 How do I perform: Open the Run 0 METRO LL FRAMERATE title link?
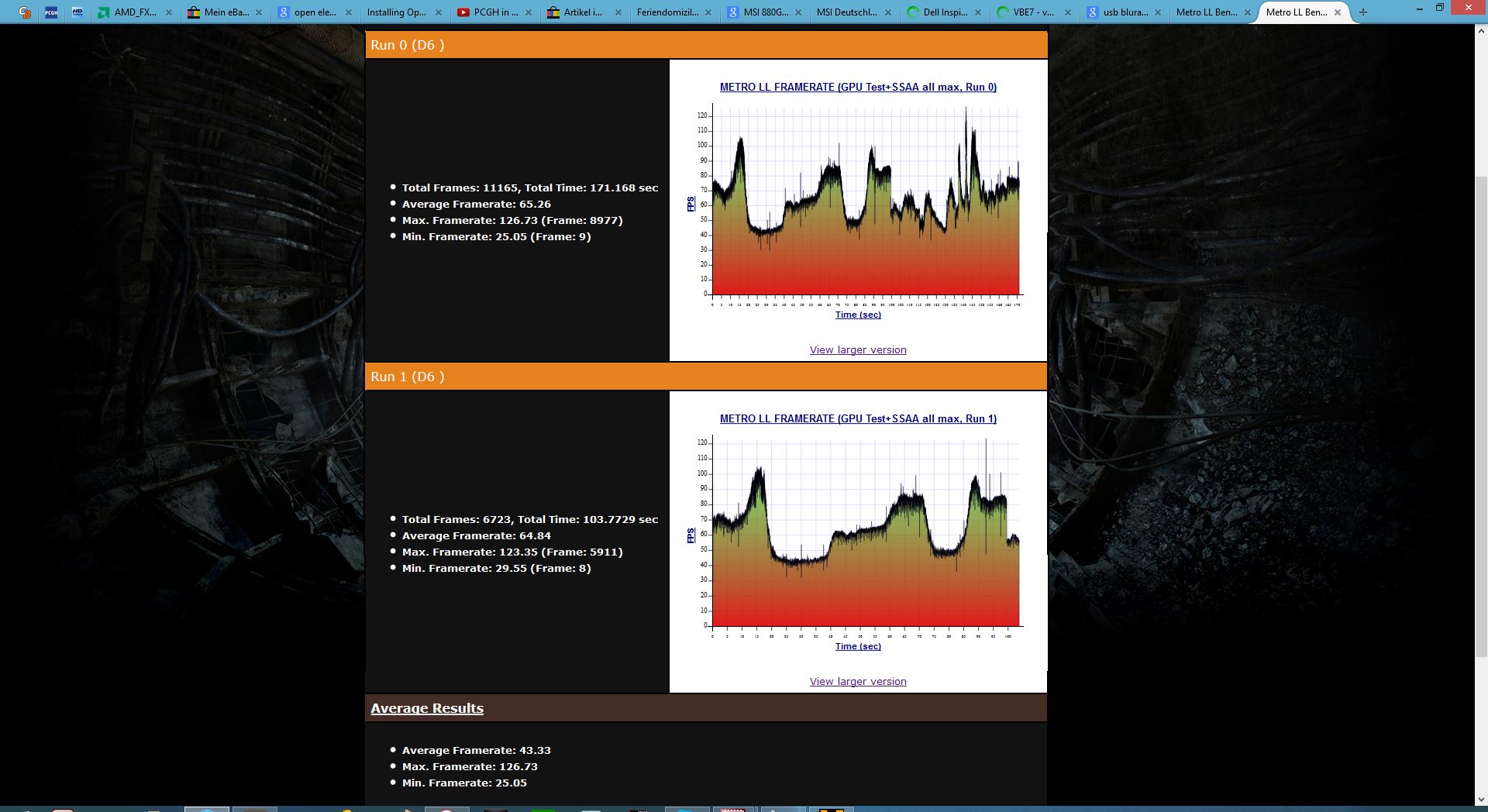coord(858,87)
